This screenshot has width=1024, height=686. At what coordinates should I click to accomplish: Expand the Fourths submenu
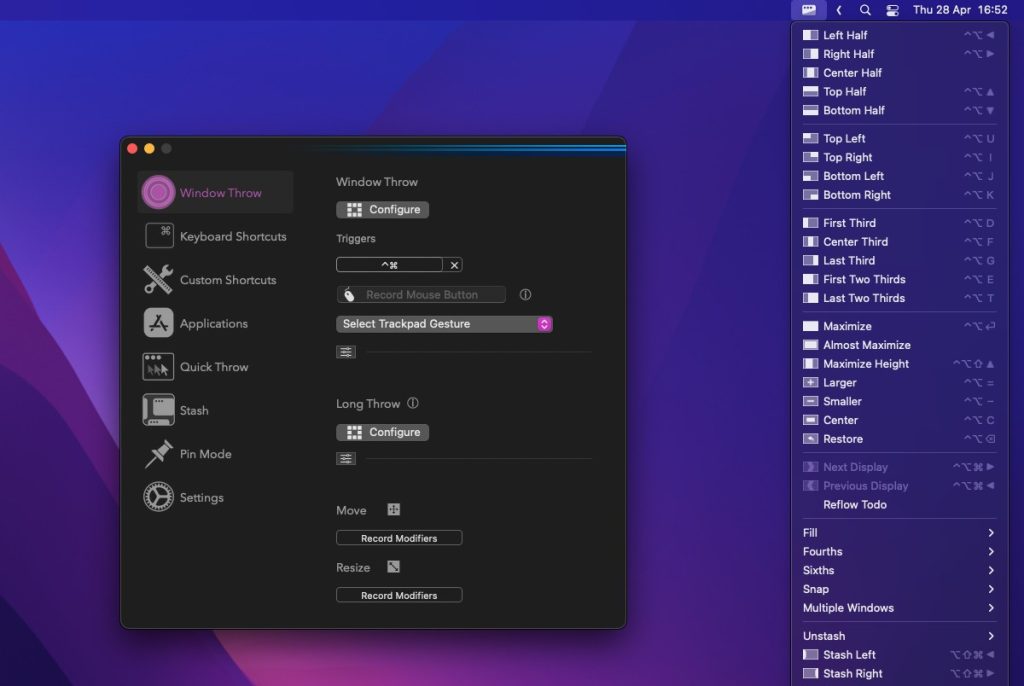[x=898, y=551]
